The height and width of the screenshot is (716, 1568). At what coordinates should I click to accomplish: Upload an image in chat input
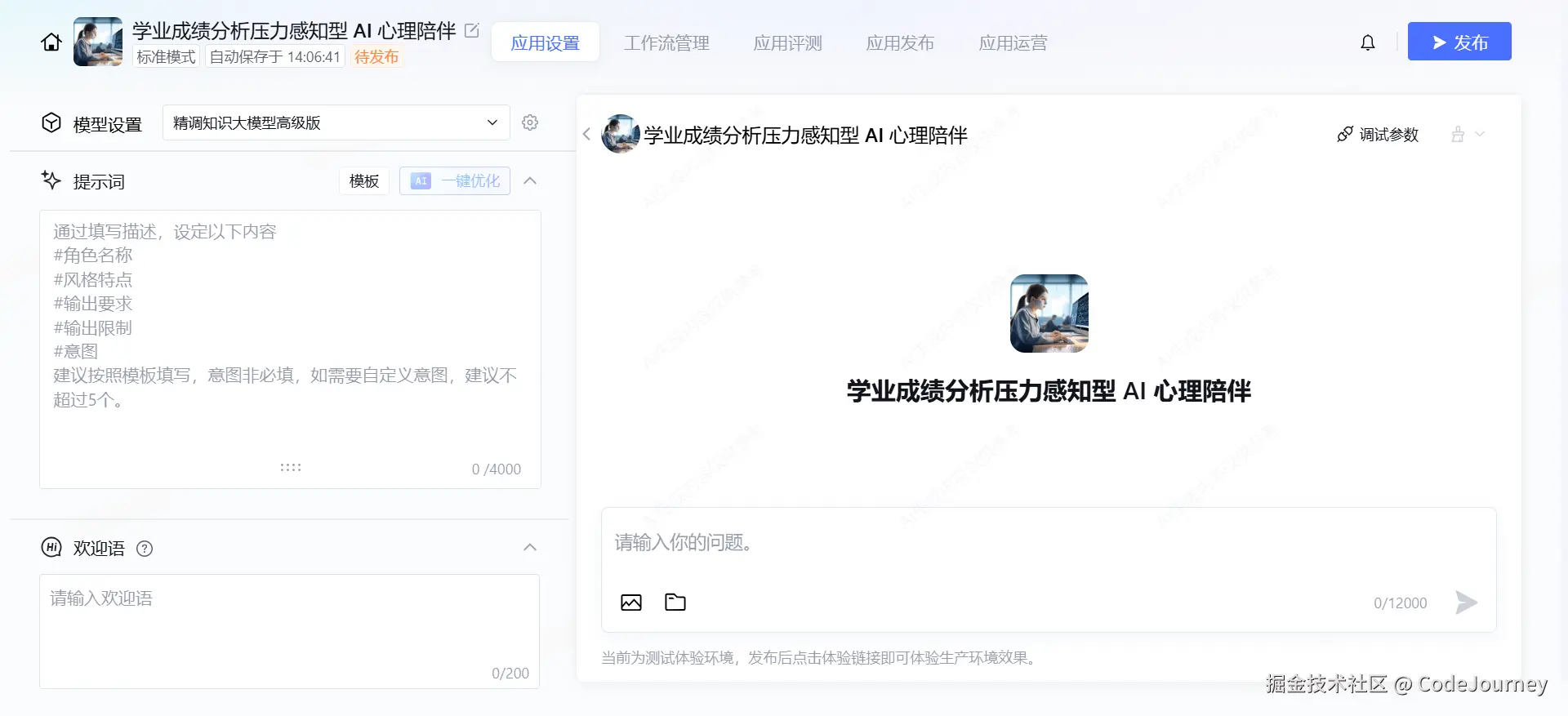click(631, 603)
